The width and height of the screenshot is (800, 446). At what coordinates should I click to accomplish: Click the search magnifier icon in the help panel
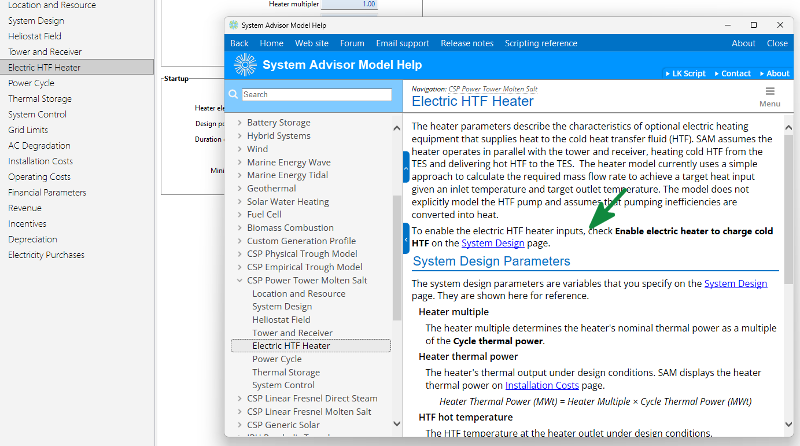coord(233,94)
